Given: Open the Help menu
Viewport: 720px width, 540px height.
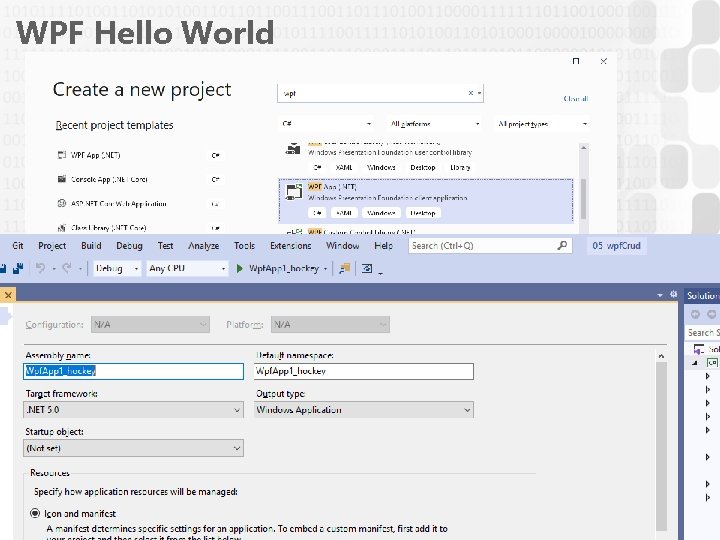Looking at the screenshot, I should [383, 246].
